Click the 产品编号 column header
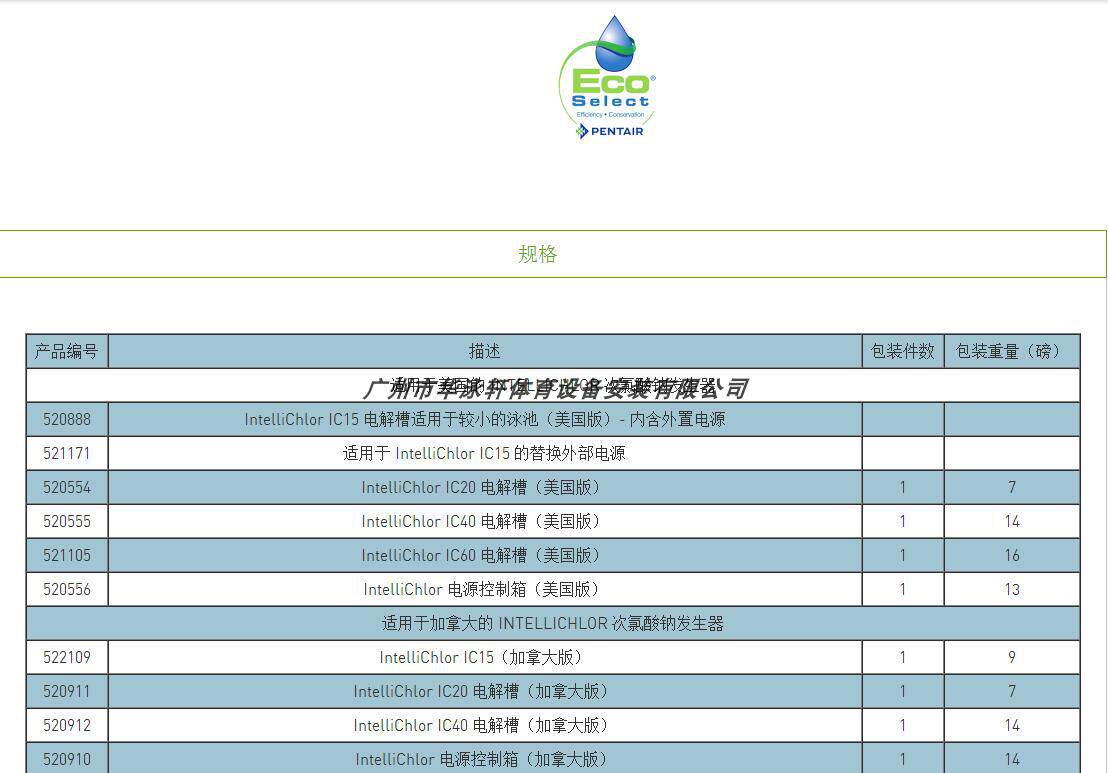This screenshot has height=773, width=1108. 66,351
